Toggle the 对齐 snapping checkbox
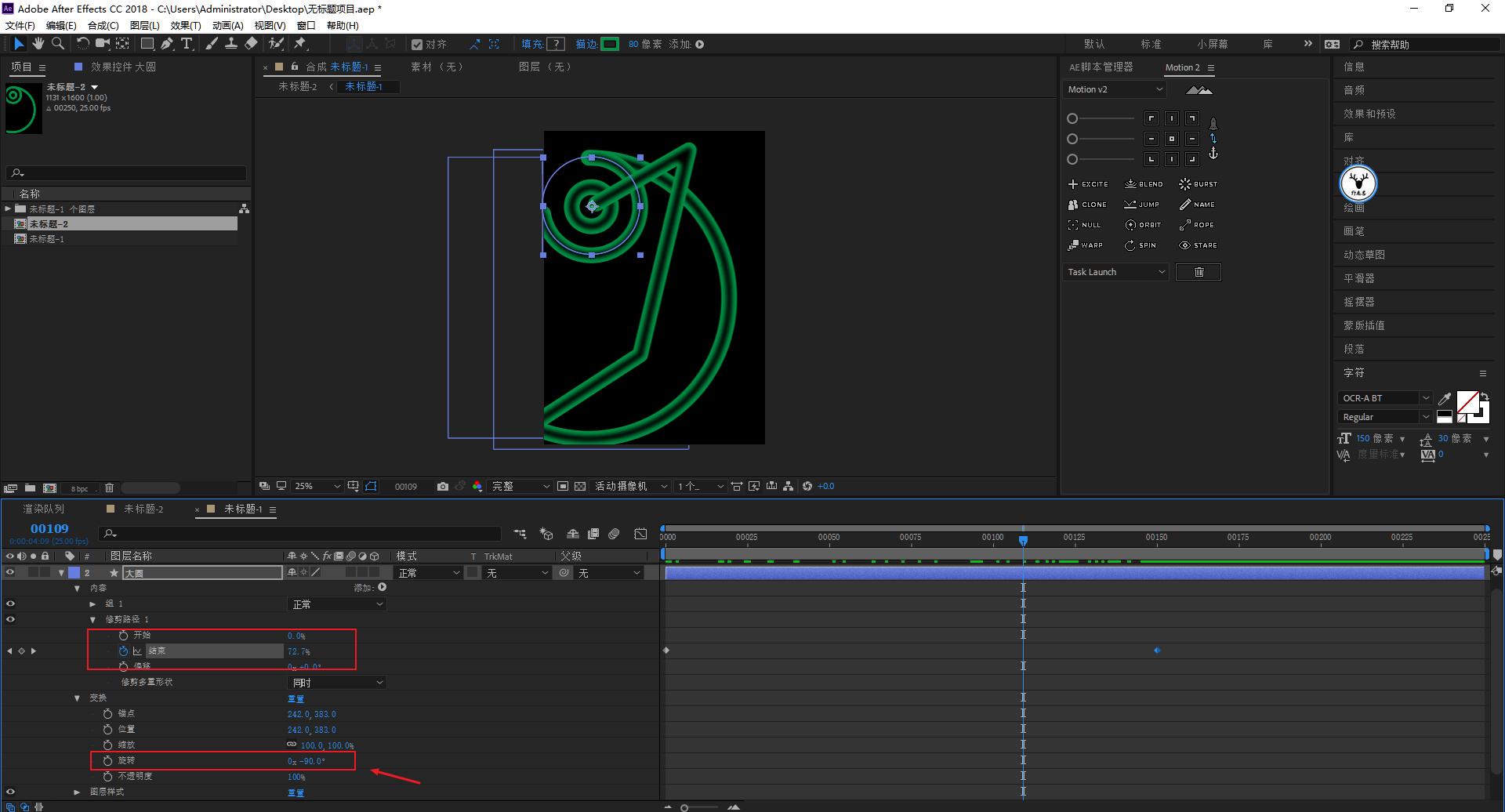Image resolution: width=1505 pixels, height=812 pixels. [417, 45]
